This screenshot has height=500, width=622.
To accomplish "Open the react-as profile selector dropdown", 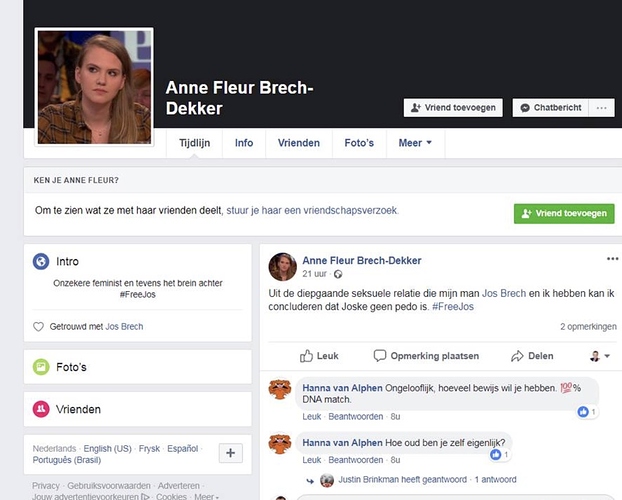I will coord(600,356).
